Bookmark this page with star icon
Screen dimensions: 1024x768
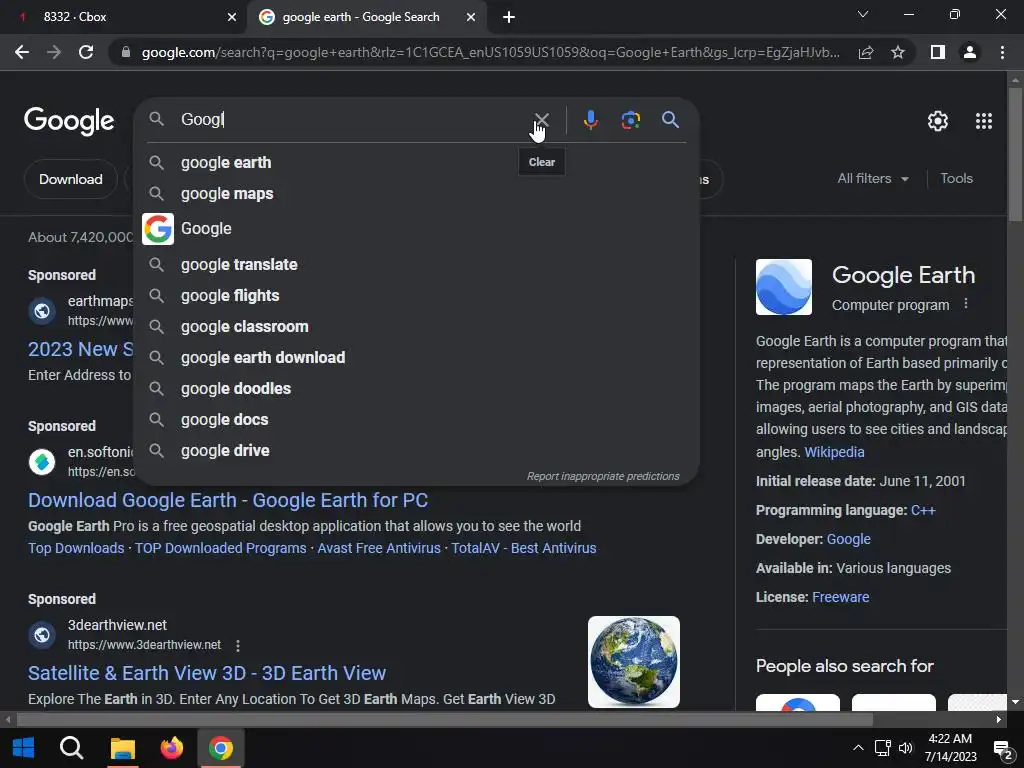[898, 52]
